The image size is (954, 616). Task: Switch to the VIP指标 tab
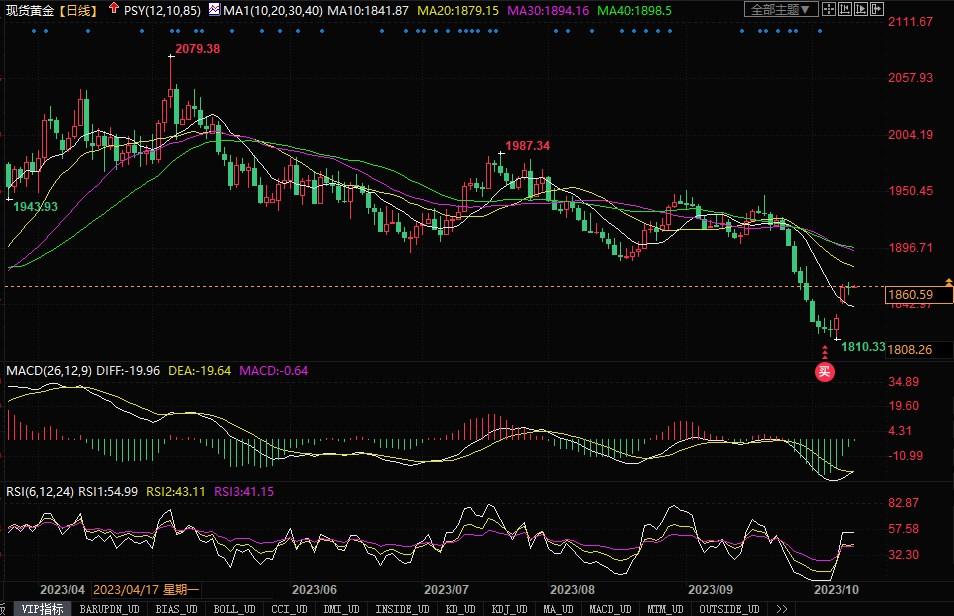coord(43,608)
